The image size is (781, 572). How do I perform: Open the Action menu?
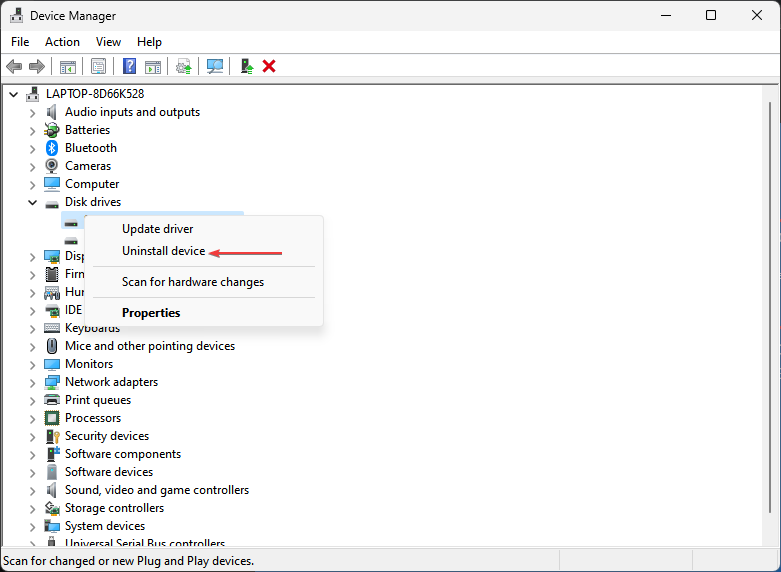62,42
